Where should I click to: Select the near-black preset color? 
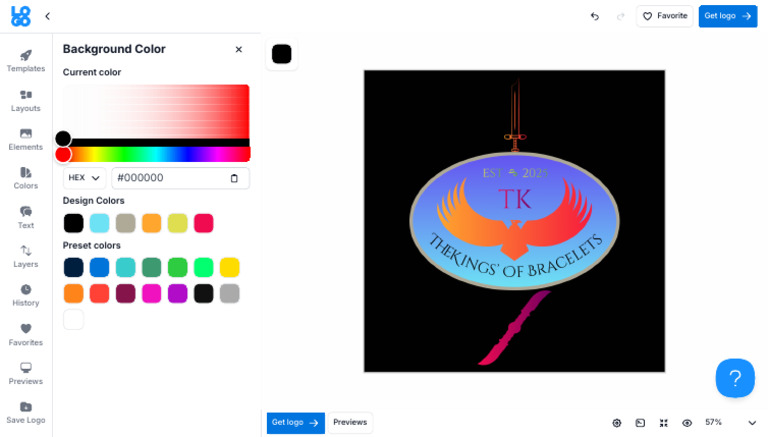[203, 293]
